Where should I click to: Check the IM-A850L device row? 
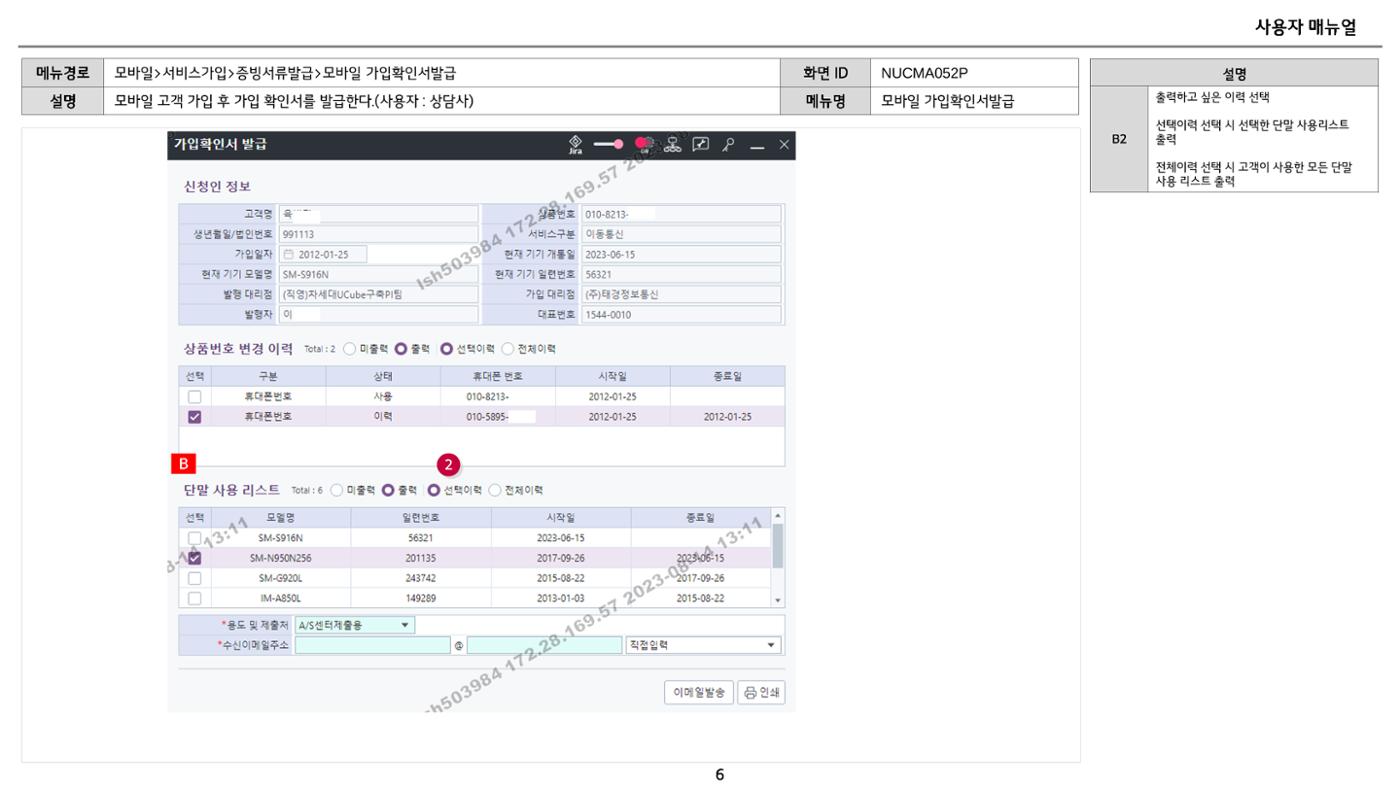click(x=195, y=598)
